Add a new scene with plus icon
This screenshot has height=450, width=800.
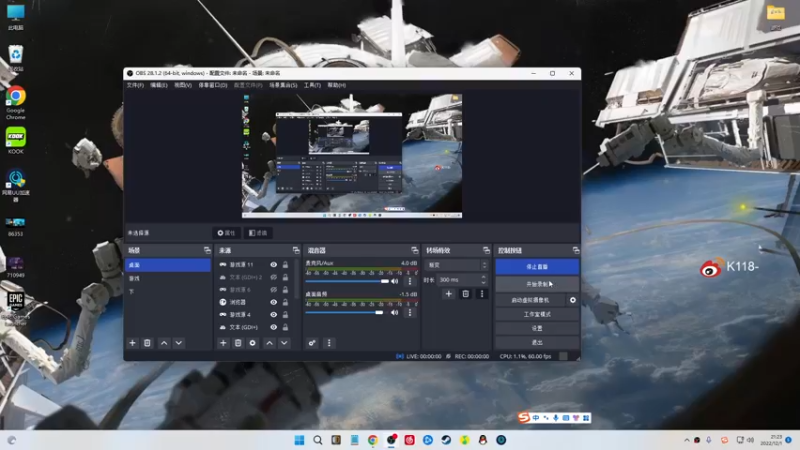tap(133, 343)
